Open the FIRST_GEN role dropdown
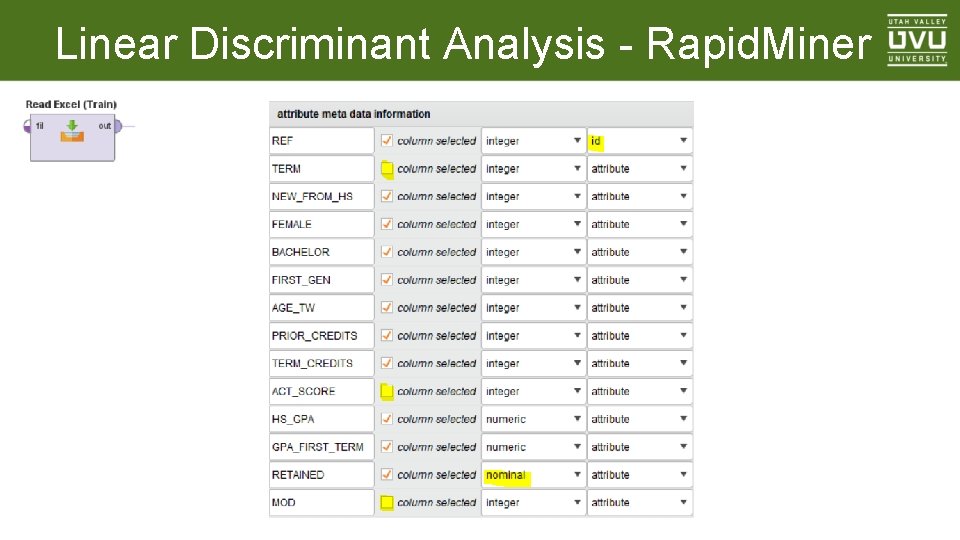This screenshot has width=960, height=540. point(640,280)
